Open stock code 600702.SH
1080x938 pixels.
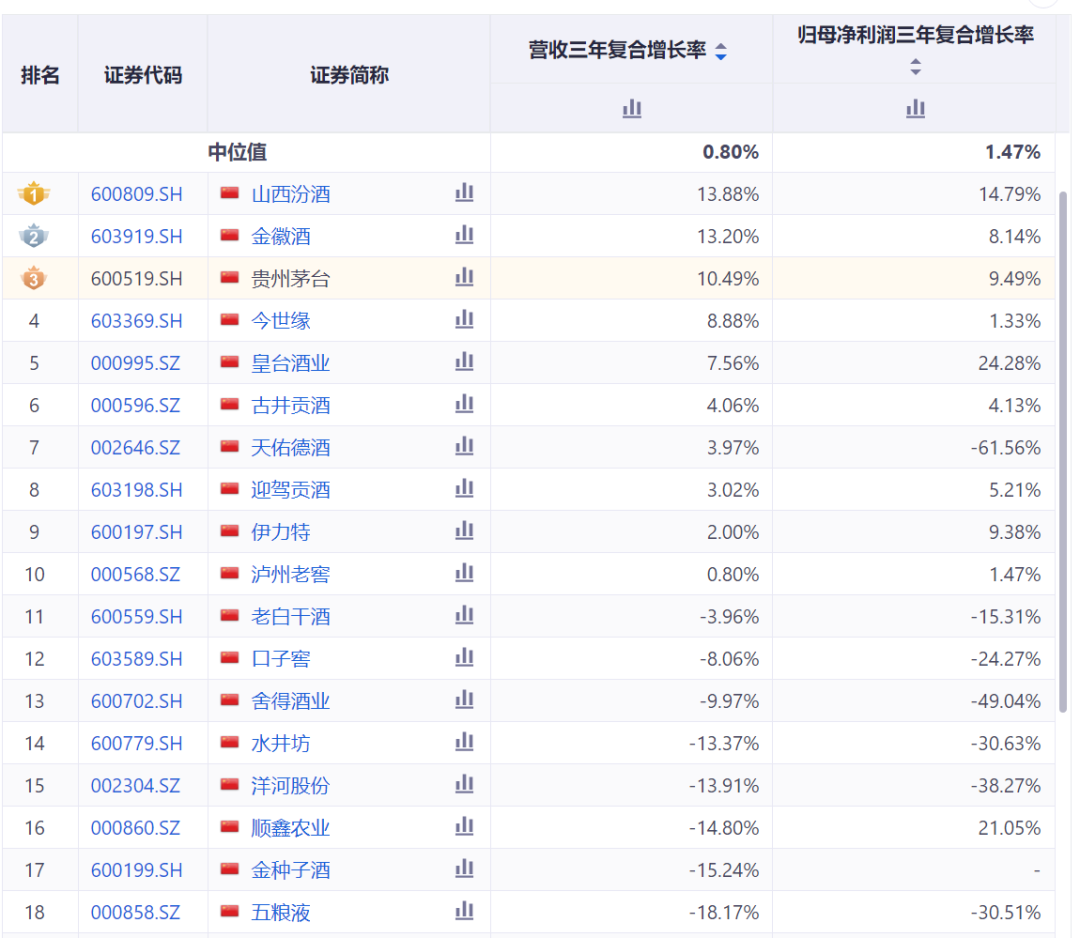(x=136, y=701)
